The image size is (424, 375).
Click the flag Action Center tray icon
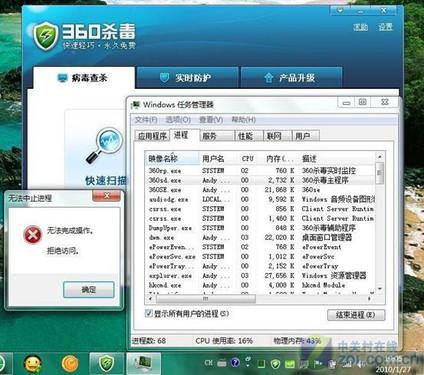click(x=318, y=364)
